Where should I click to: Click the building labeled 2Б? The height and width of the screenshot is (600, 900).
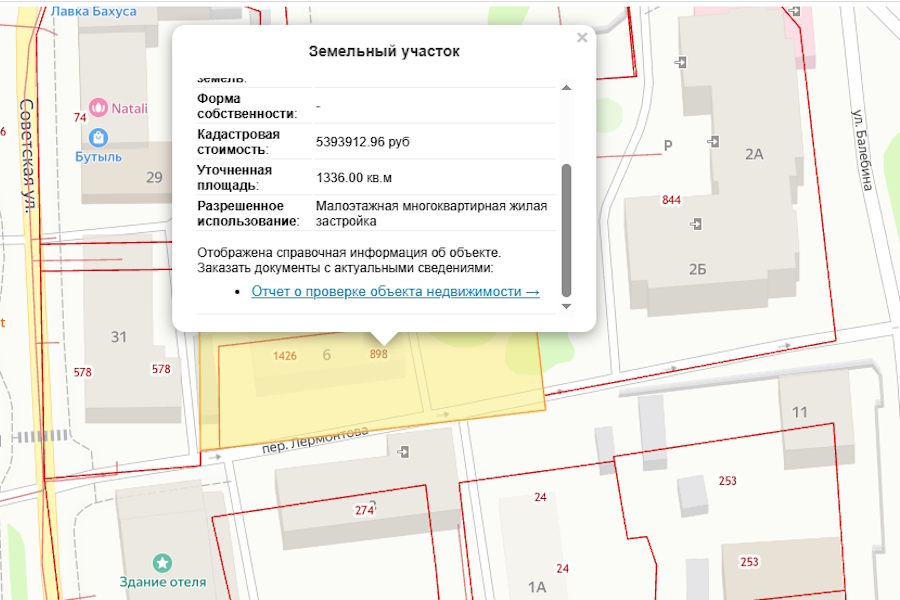click(700, 267)
